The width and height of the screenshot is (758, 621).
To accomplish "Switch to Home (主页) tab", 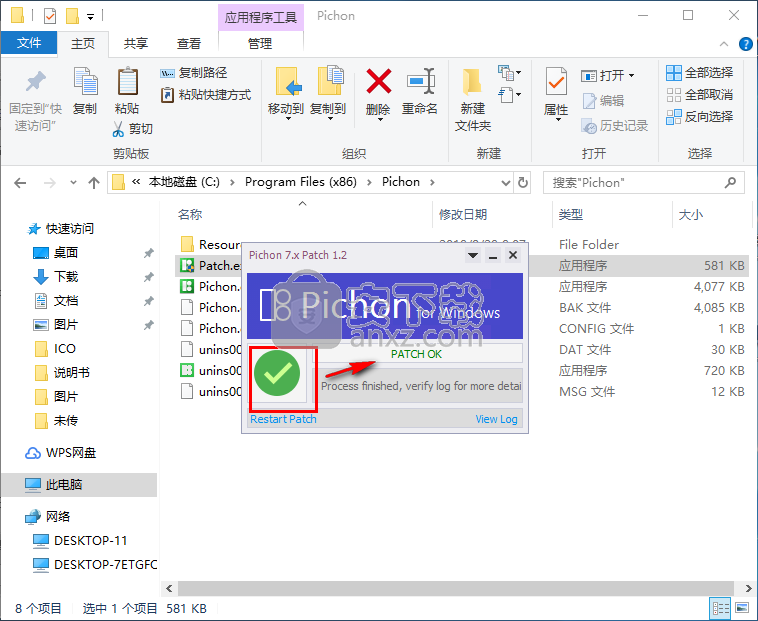I will tap(83, 44).
